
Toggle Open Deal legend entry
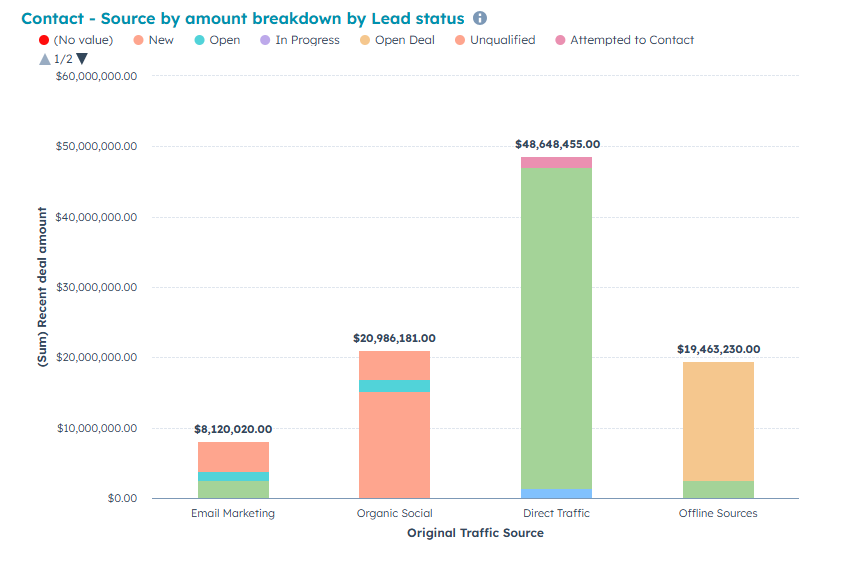tap(396, 40)
